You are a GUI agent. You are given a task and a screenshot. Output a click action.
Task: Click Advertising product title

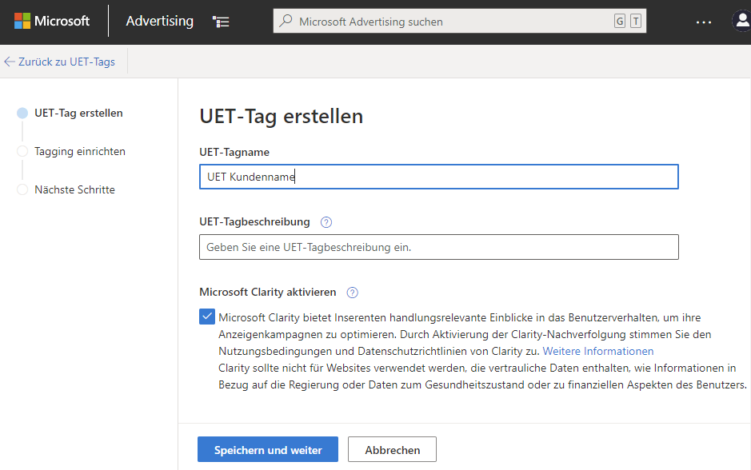click(x=159, y=21)
